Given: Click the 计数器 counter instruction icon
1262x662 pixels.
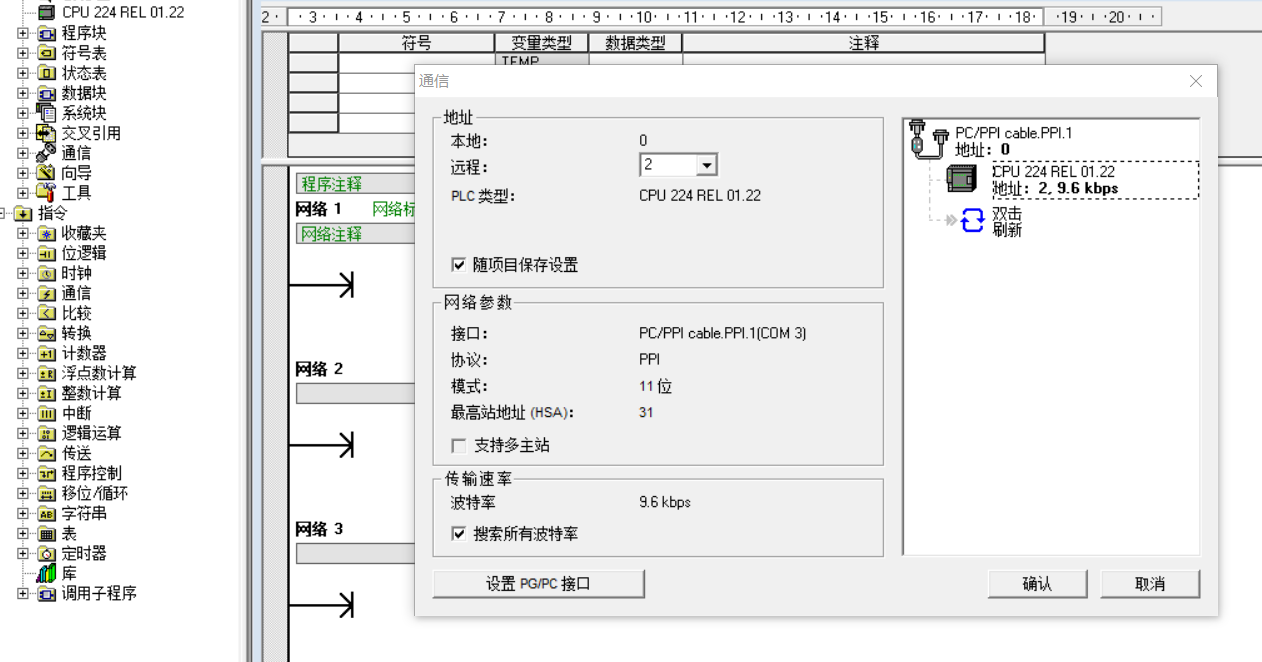Looking at the screenshot, I should (46, 353).
